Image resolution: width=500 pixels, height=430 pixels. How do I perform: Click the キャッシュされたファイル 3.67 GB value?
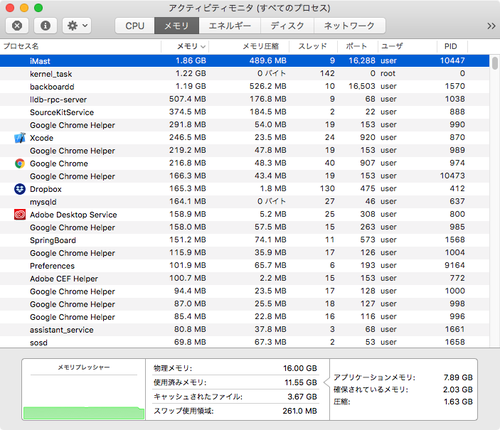coord(302,397)
